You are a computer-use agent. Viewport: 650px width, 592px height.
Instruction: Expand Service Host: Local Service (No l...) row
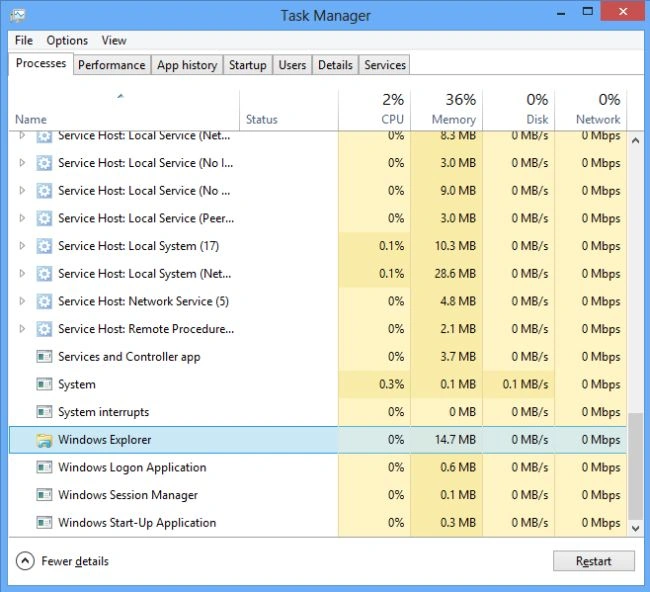coord(22,163)
